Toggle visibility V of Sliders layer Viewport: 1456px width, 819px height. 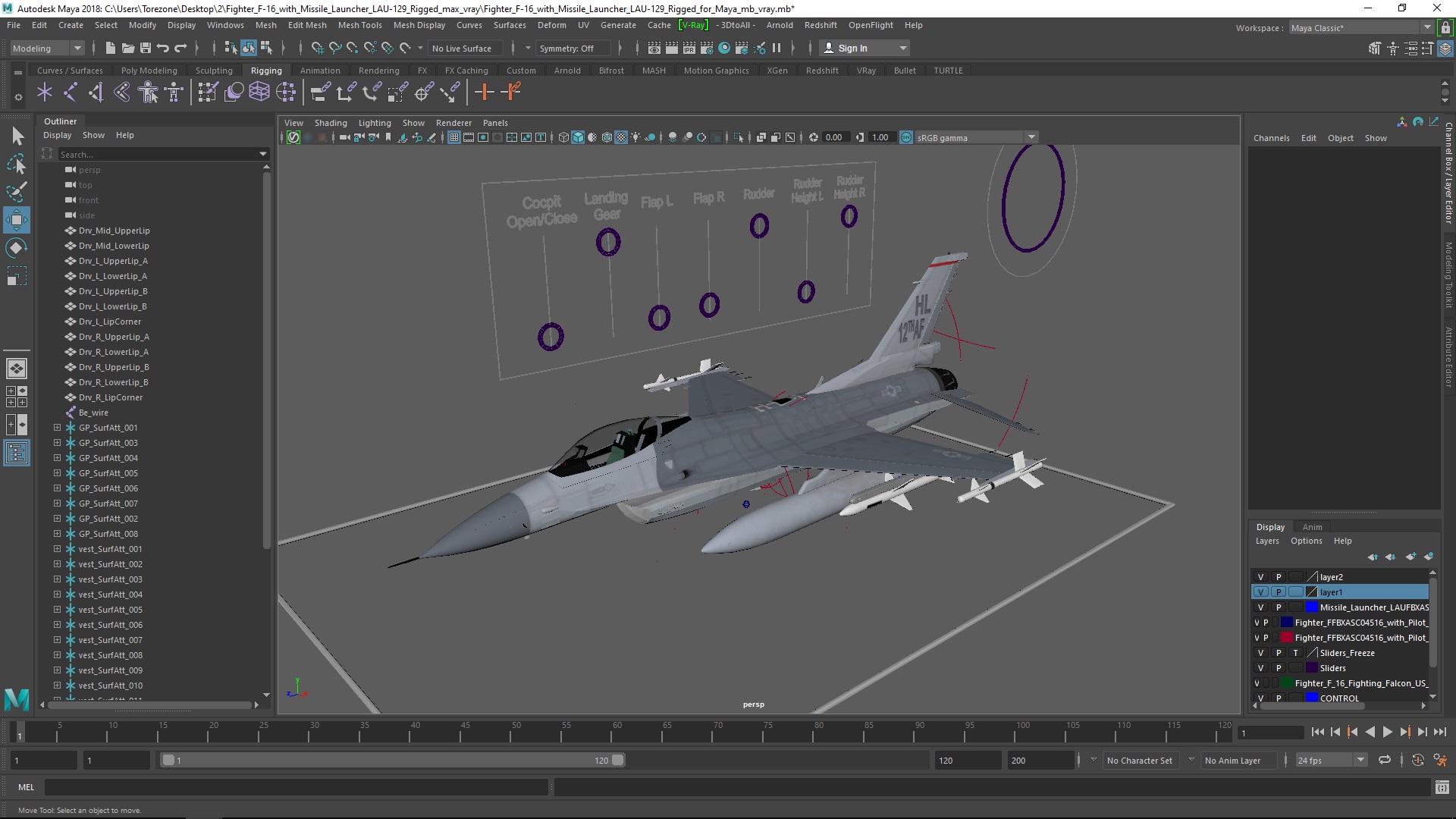[1260, 668]
